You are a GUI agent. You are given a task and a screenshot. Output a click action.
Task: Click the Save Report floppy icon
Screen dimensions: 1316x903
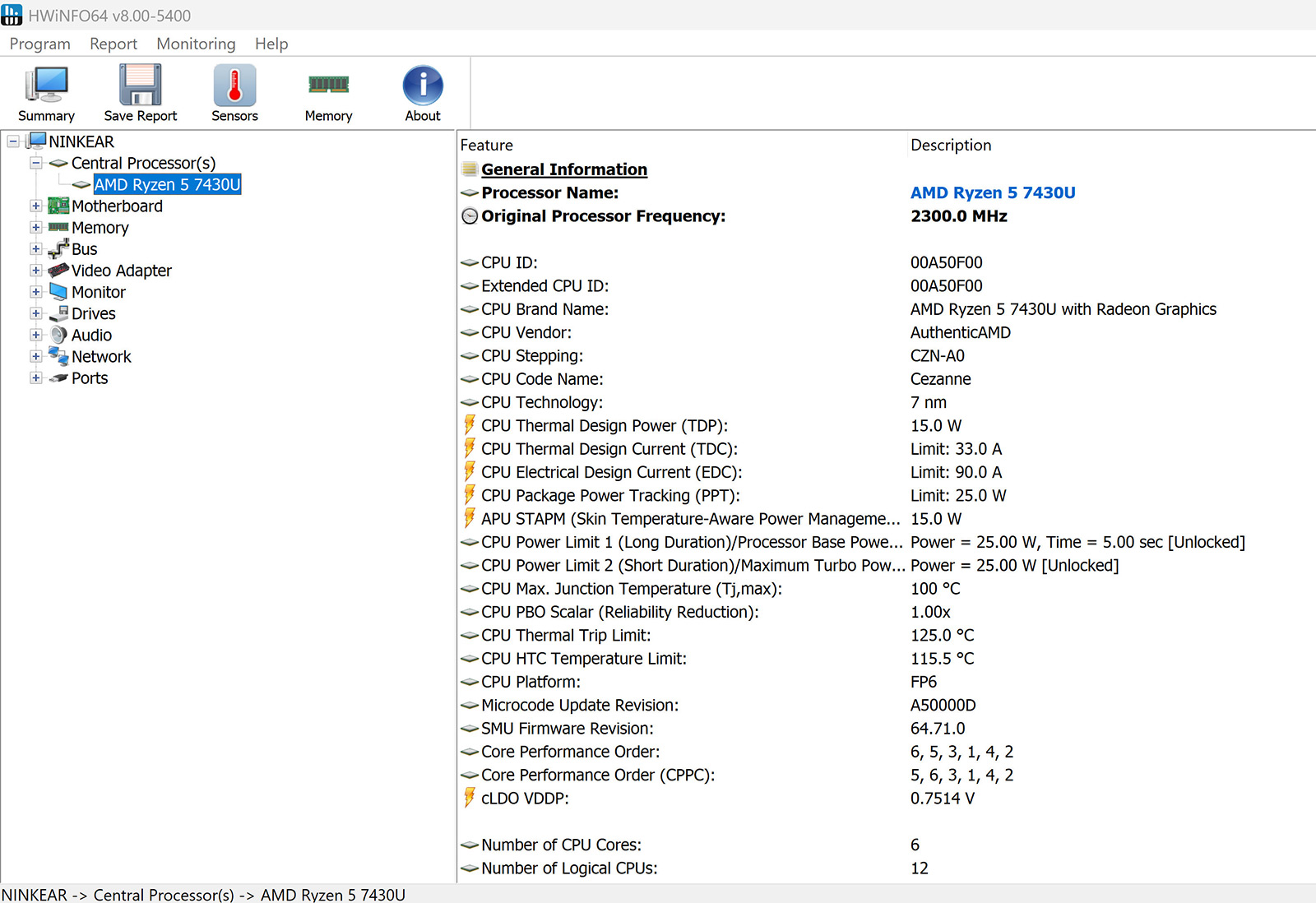point(140,85)
